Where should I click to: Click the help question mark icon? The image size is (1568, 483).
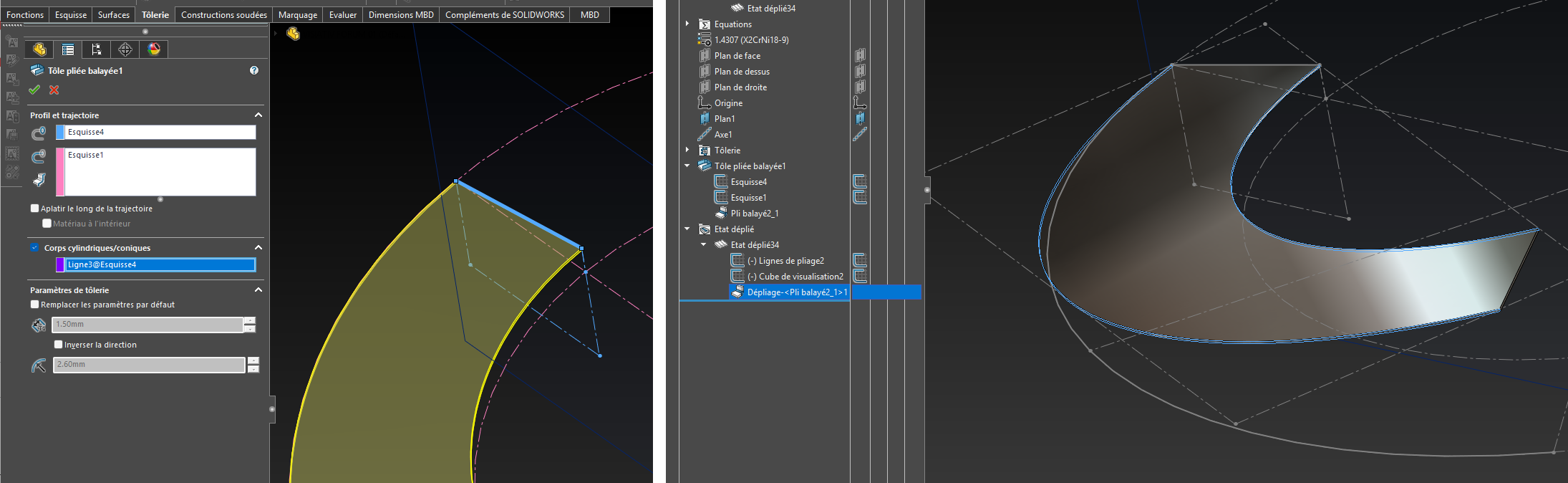coord(254,70)
